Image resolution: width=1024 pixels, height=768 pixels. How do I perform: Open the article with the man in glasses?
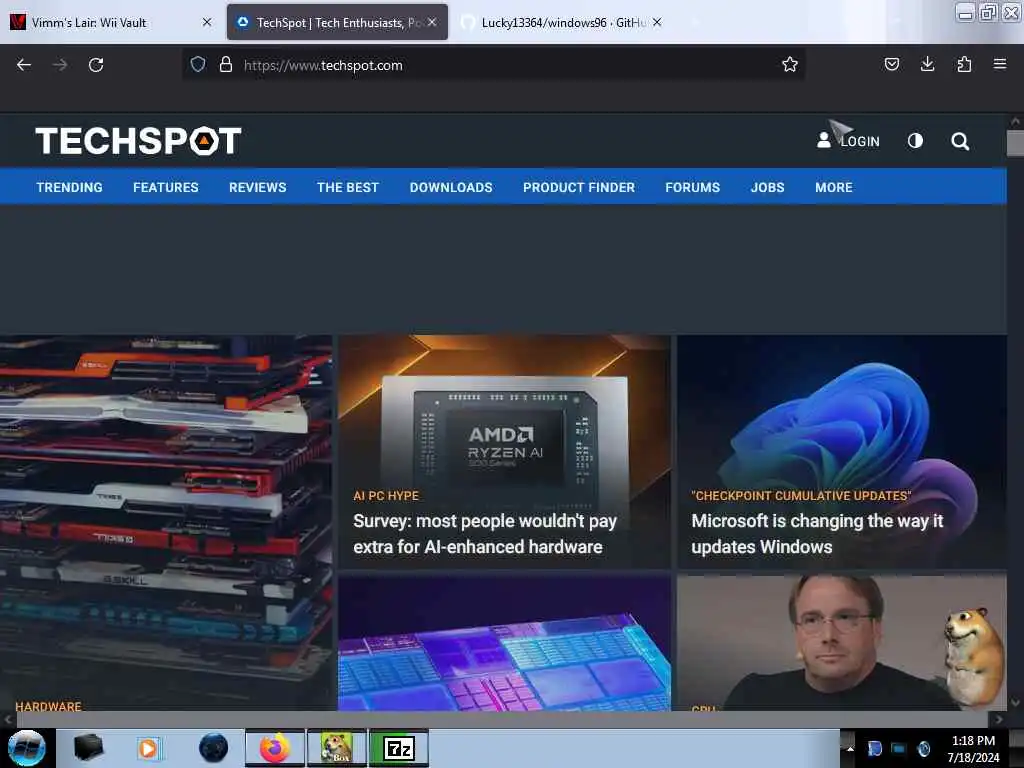[842, 643]
